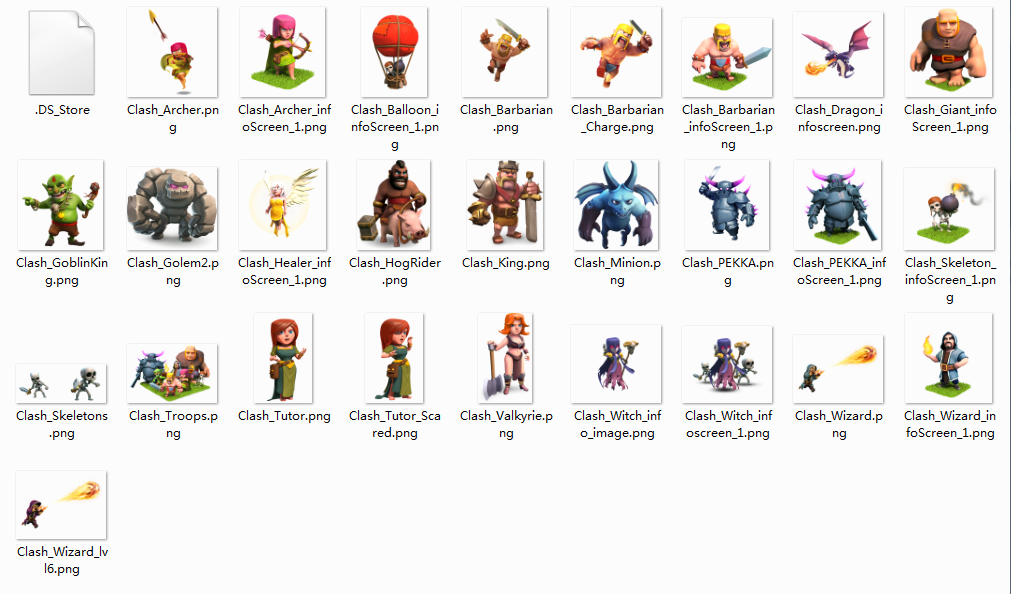Click the Clash_Golem2.png stone golem thumbnail
This screenshot has width=1011, height=594.
[172, 208]
